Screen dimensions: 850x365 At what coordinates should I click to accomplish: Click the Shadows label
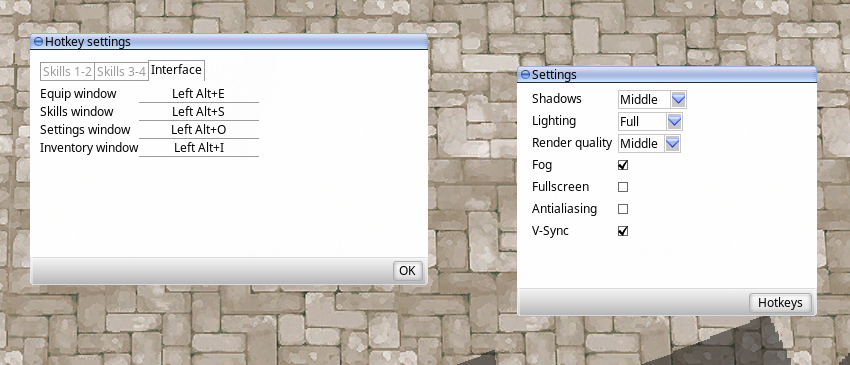[x=557, y=99]
